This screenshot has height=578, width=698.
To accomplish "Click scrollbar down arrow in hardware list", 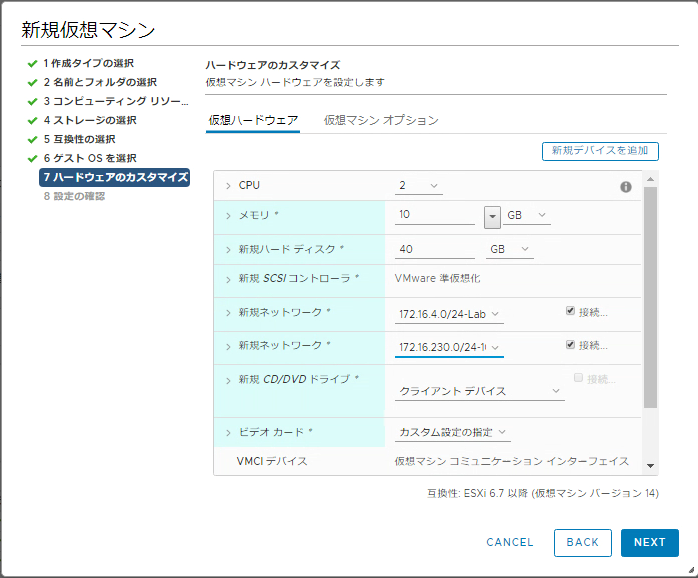I will pyautogui.click(x=650, y=466).
